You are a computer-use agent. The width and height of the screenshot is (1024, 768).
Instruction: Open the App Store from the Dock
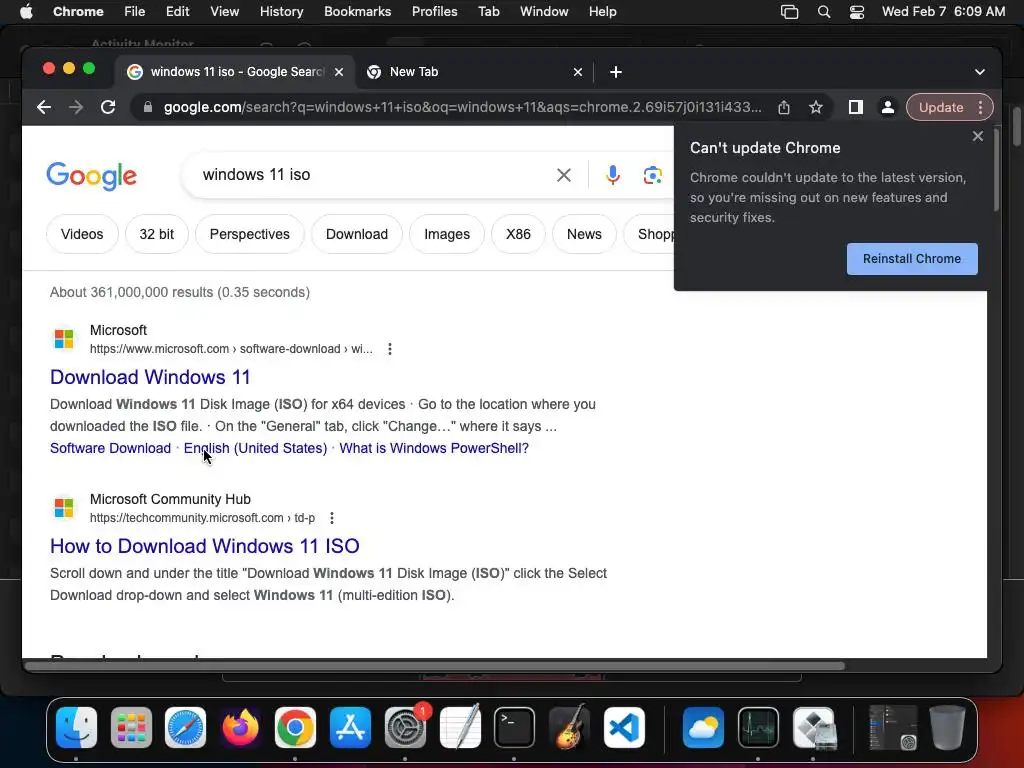tap(350, 727)
